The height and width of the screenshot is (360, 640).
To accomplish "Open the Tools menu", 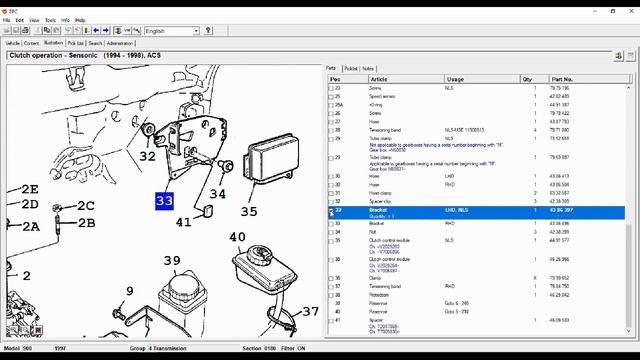I will tap(50, 20).
